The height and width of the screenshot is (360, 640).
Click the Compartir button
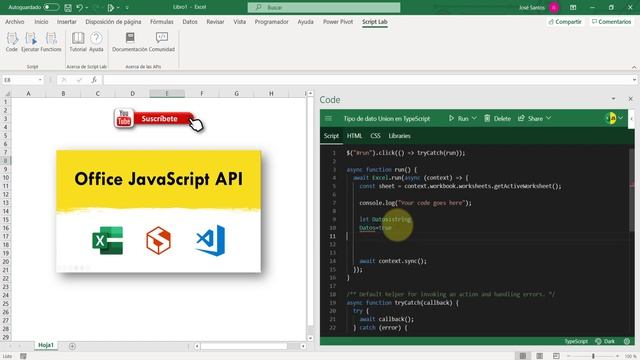(x=565, y=22)
